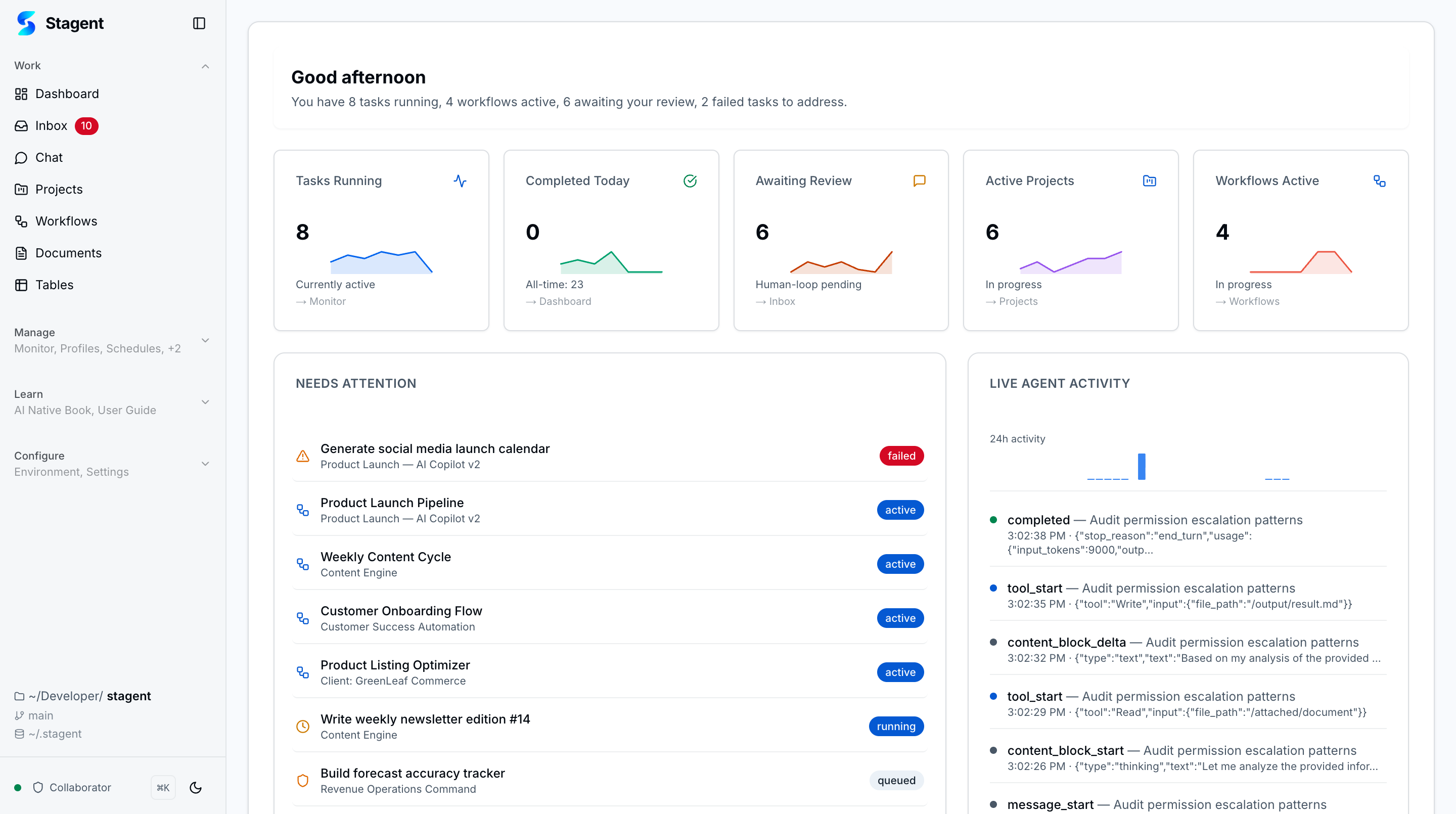Click the Projects icon in the sidebar
The height and width of the screenshot is (814, 1456).
[x=21, y=189]
